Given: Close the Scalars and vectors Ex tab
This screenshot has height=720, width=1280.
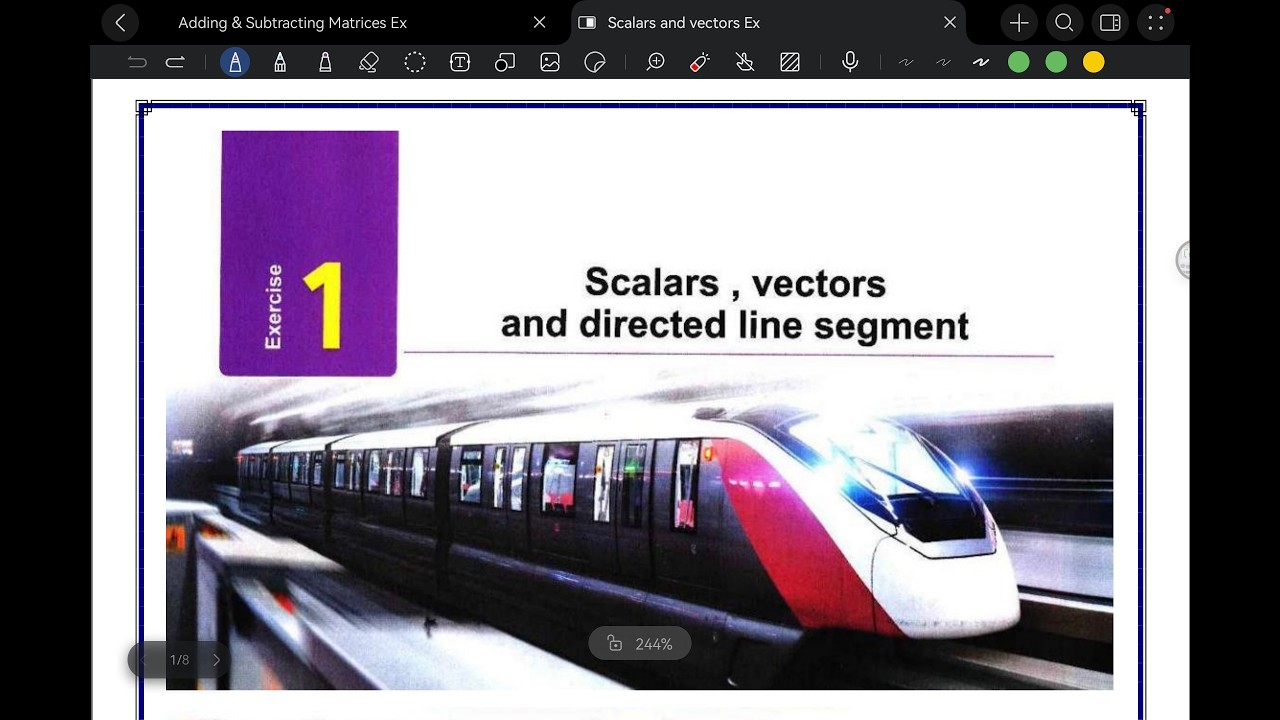Looking at the screenshot, I should pos(950,22).
